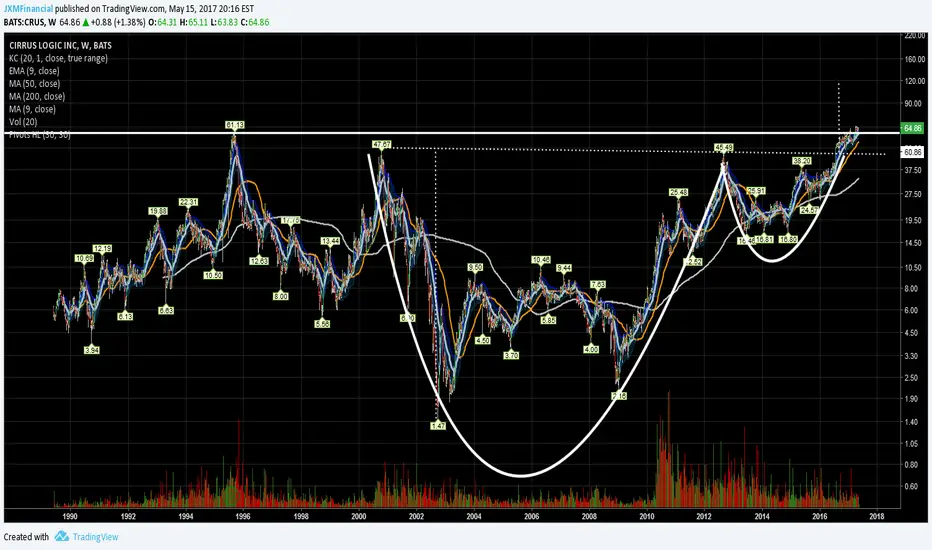Click the green 64.86 current price tag
Image resolution: width=932 pixels, height=550 pixels.
point(912,128)
